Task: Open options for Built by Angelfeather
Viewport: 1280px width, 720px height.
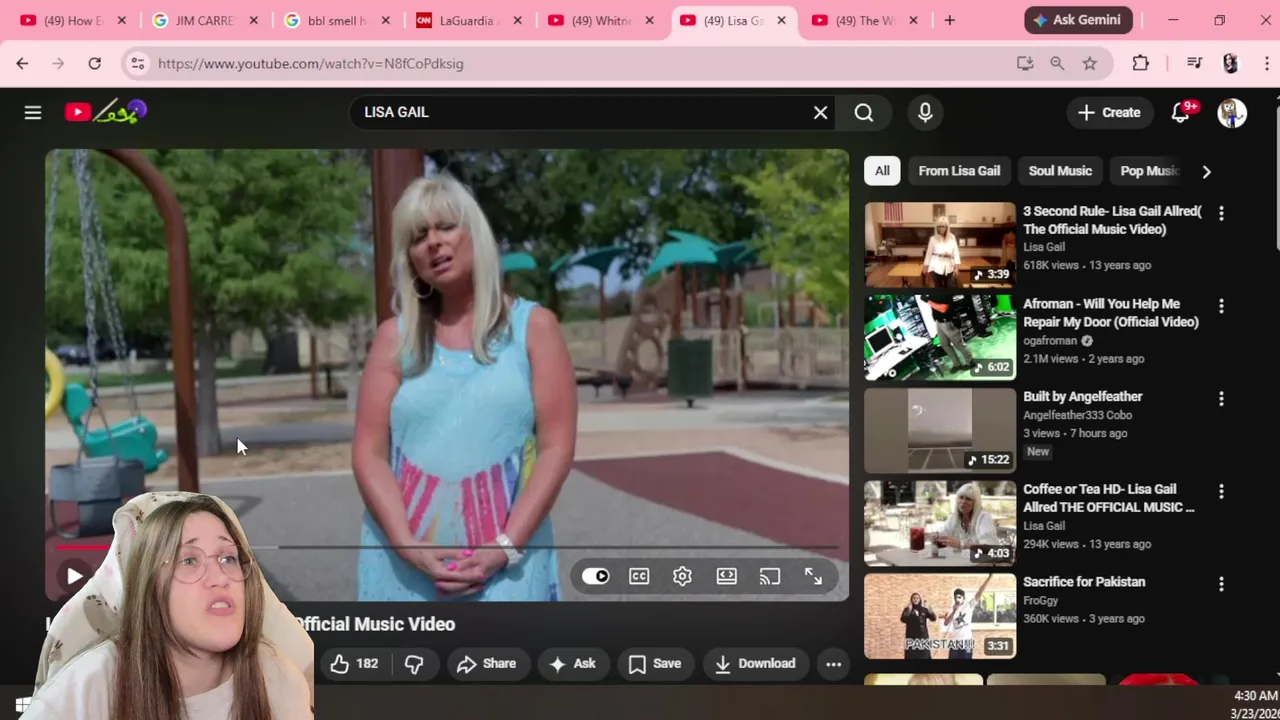Action: (1221, 399)
